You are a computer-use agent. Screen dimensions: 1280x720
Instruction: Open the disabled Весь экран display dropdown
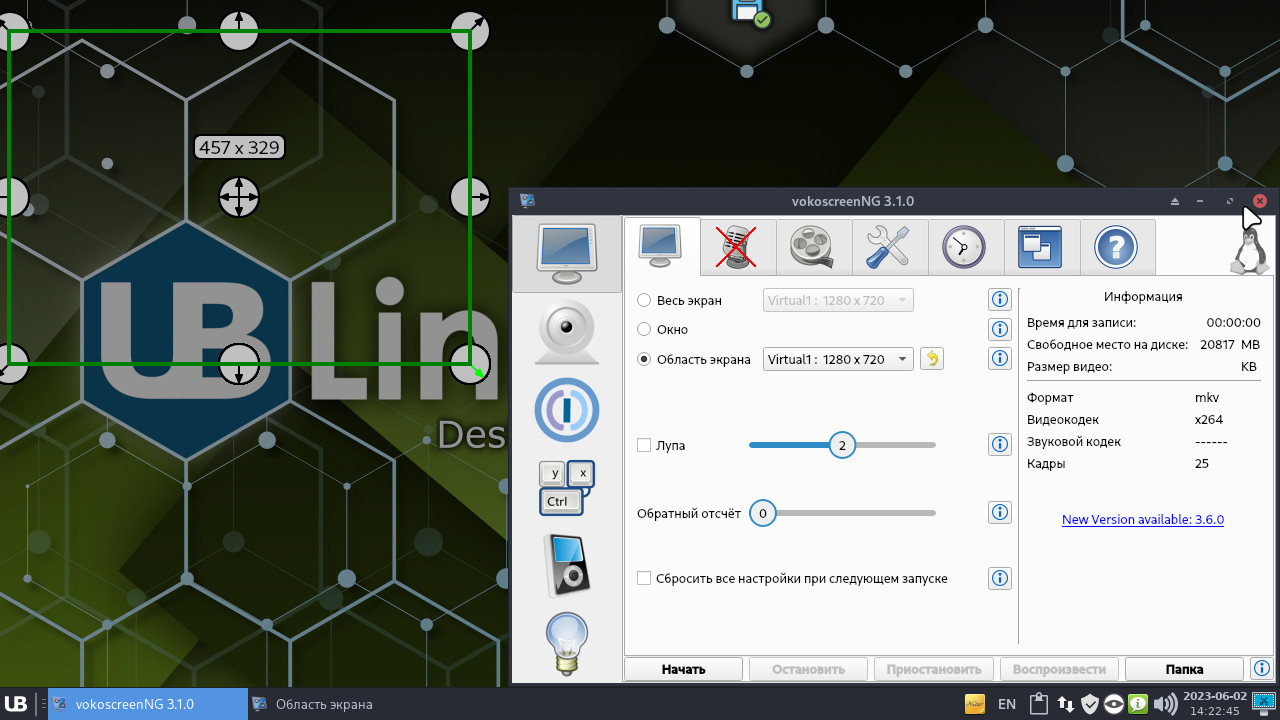[x=838, y=300]
